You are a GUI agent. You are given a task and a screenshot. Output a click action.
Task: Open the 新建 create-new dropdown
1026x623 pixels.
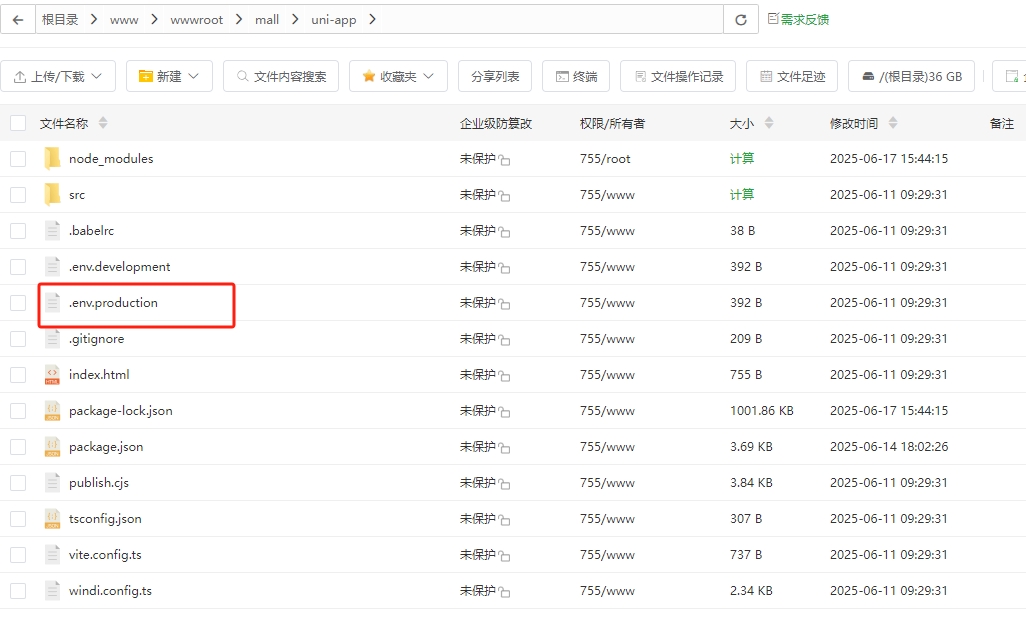pyautogui.click(x=169, y=75)
